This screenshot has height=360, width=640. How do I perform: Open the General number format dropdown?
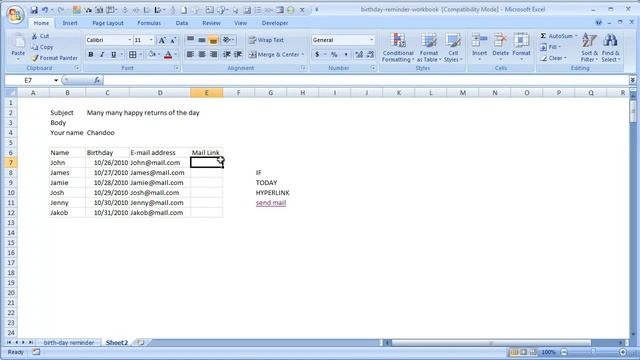click(371, 40)
